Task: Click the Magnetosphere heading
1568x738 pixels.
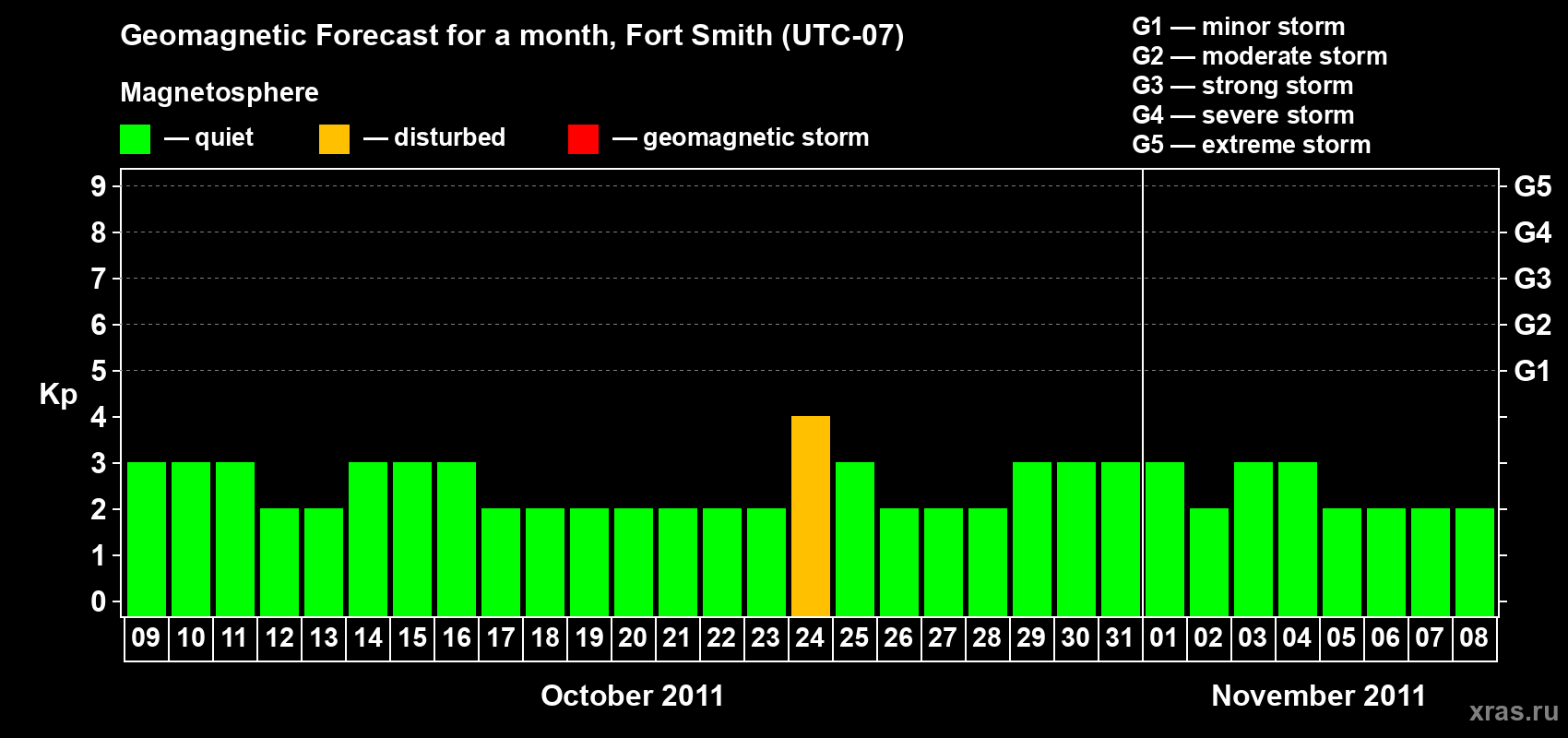Action: pyautogui.click(x=220, y=92)
